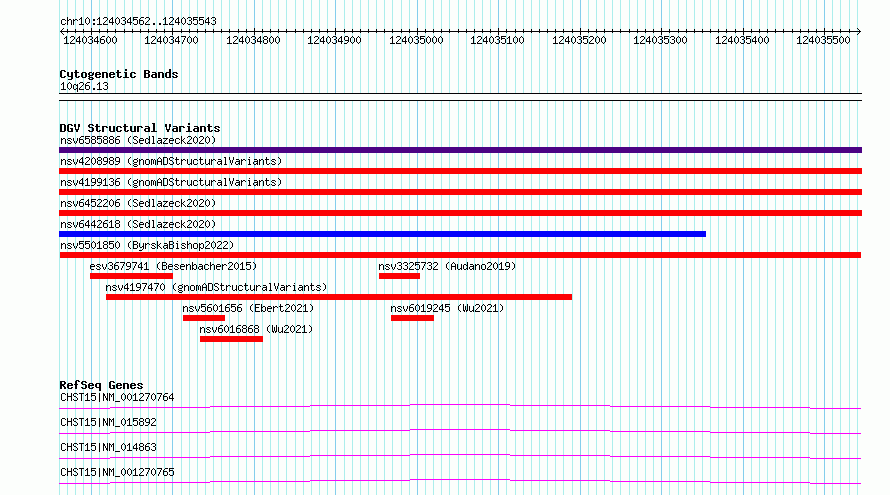
Task: Open nsv6585886 (Sedlazeck2020) label
Action: [x=138, y=140]
